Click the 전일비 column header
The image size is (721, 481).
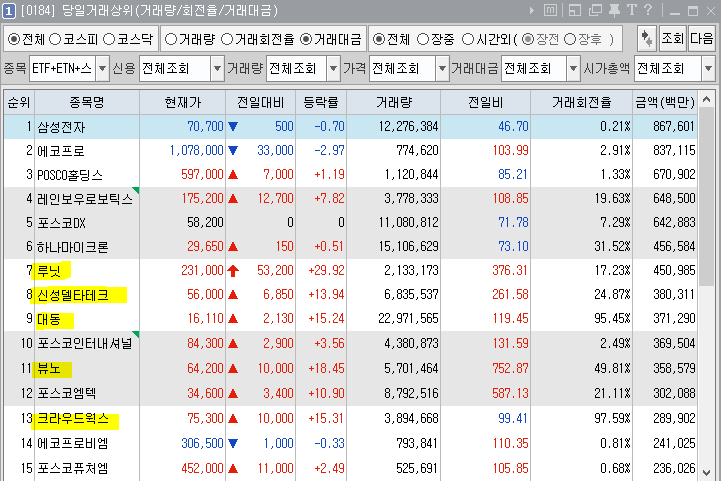coord(486,102)
